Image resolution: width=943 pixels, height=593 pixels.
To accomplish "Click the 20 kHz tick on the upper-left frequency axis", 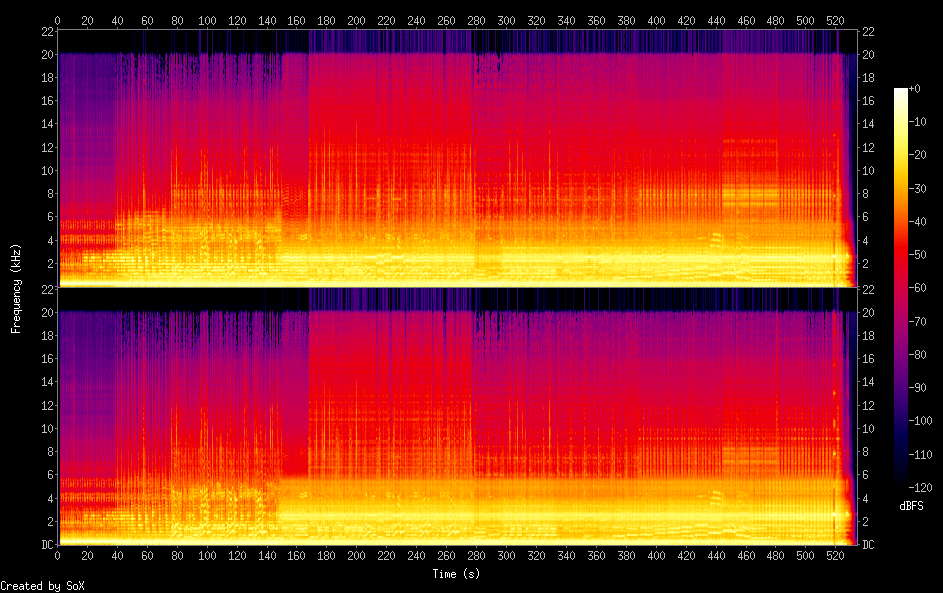I will coord(45,55).
